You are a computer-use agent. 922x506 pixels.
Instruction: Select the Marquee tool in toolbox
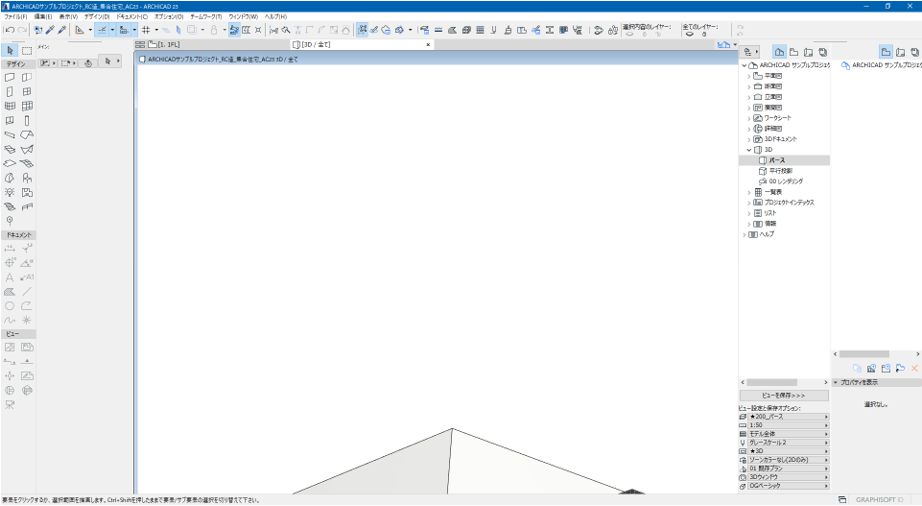coord(27,51)
